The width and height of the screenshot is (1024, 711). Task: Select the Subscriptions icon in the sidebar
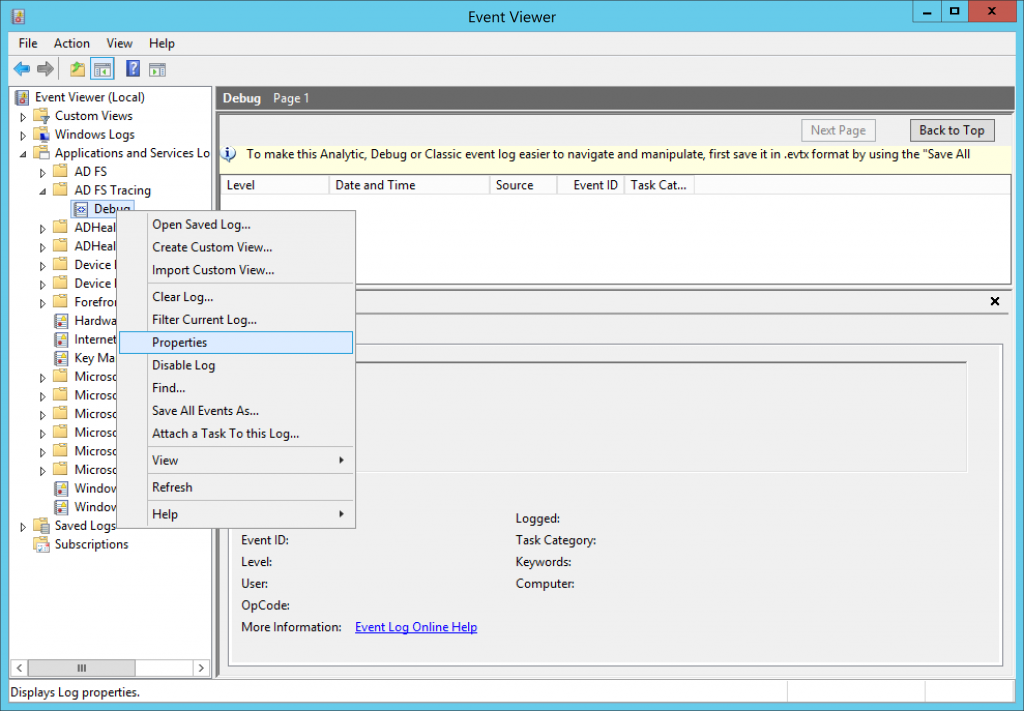coord(42,544)
